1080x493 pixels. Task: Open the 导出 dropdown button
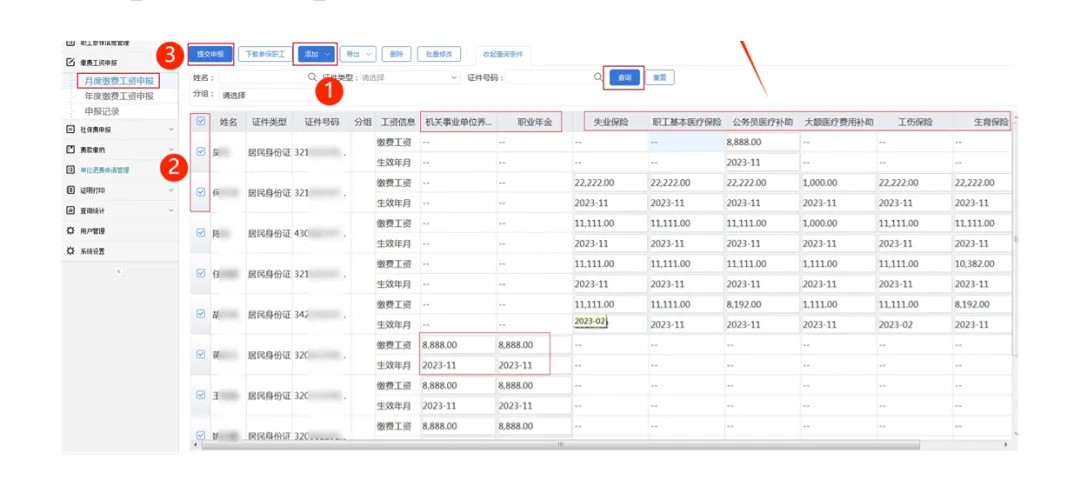click(358, 54)
